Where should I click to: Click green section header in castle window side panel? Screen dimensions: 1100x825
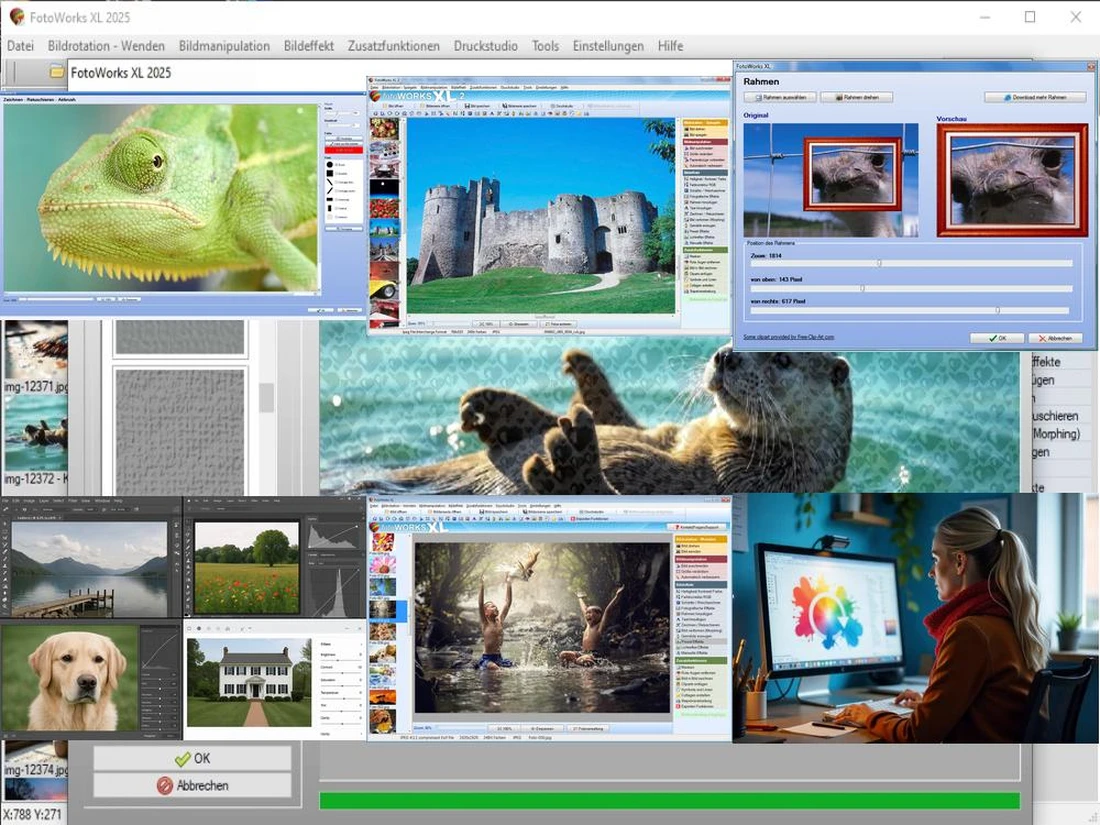tap(705, 250)
